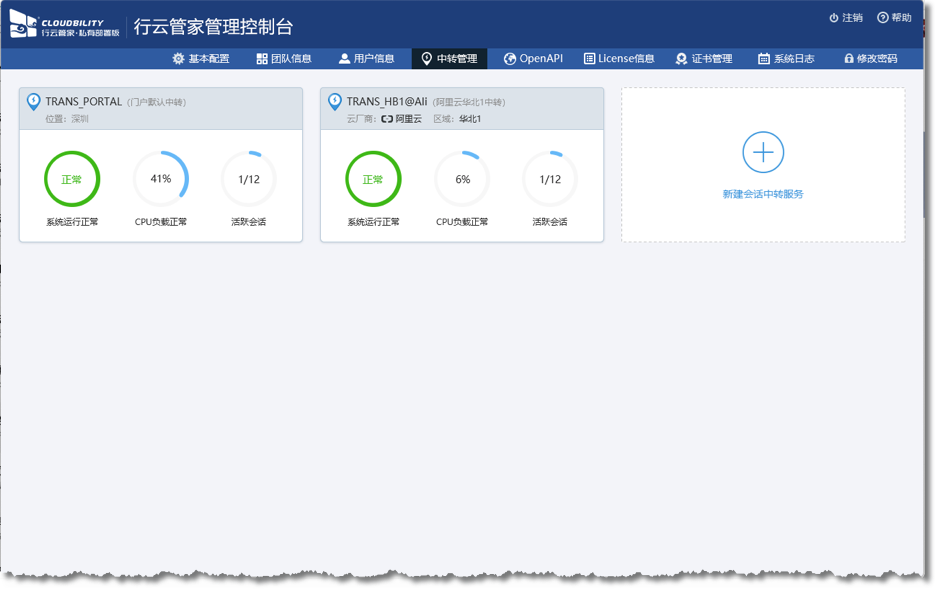Viewport: 935px width, 589px height.
Task: Go to the OpenAPI tab
Action: [x=533, y=59]
